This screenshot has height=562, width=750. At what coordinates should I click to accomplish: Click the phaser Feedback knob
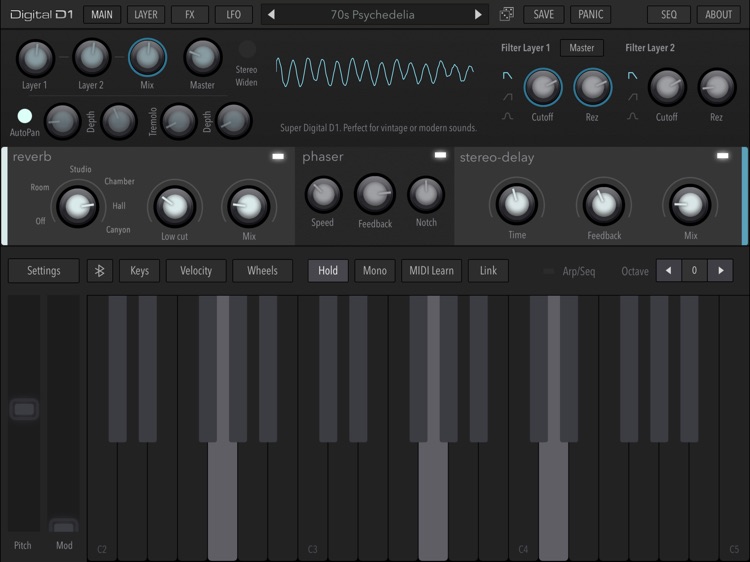click(x=375, y=194)
